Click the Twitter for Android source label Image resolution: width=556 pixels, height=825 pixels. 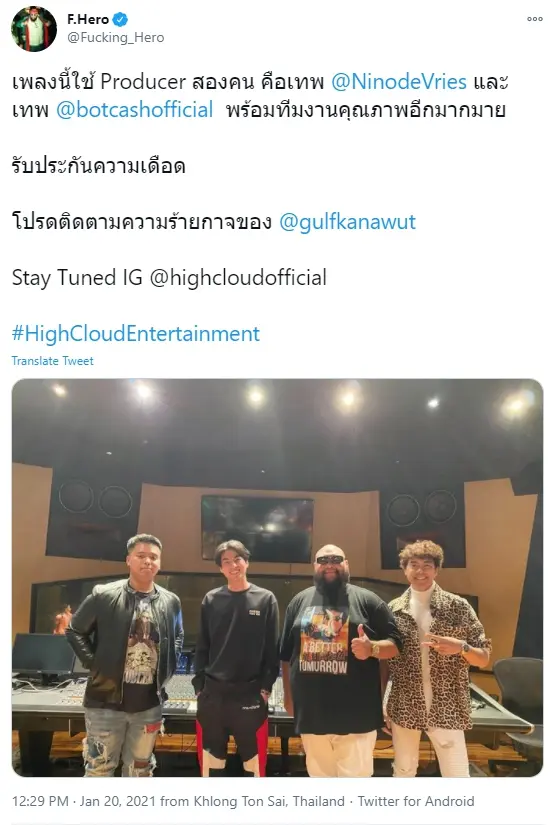[416, 801]
